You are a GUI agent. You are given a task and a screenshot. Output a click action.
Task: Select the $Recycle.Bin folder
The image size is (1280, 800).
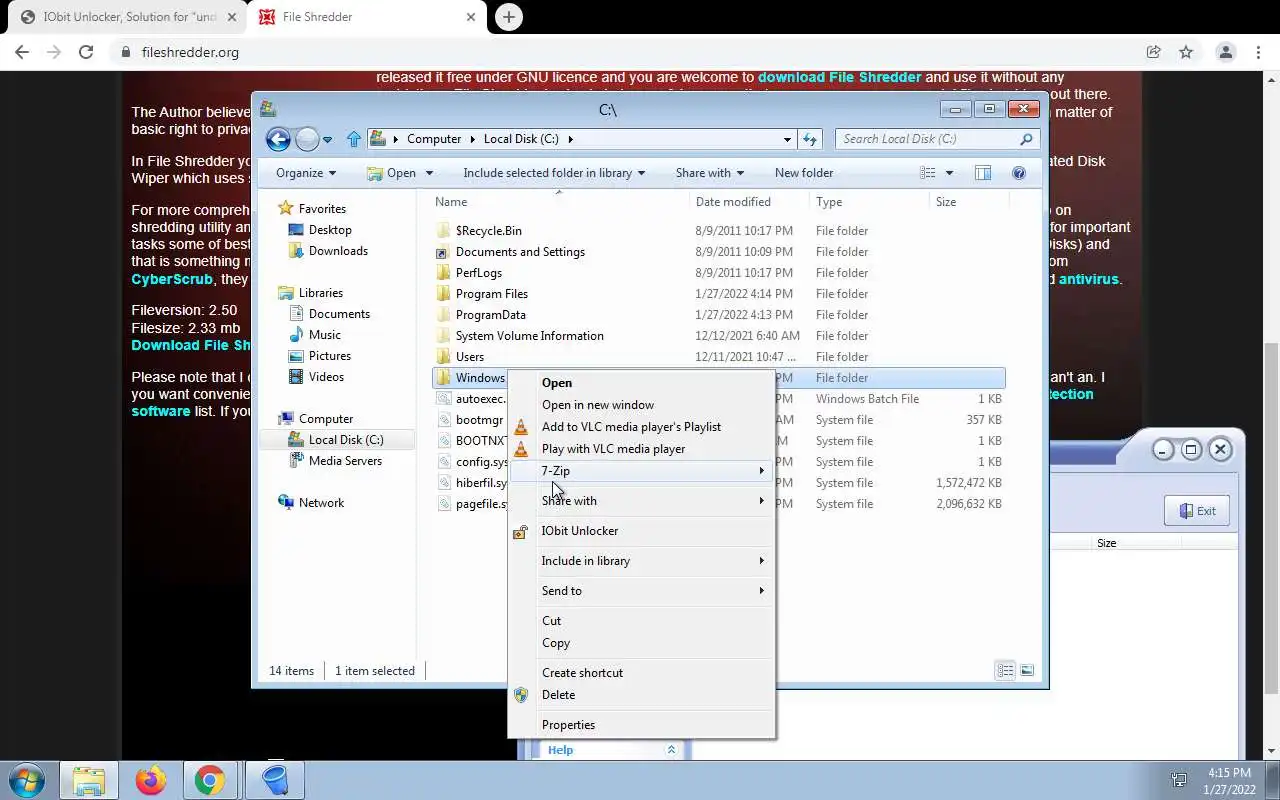(x=489, y=231)
